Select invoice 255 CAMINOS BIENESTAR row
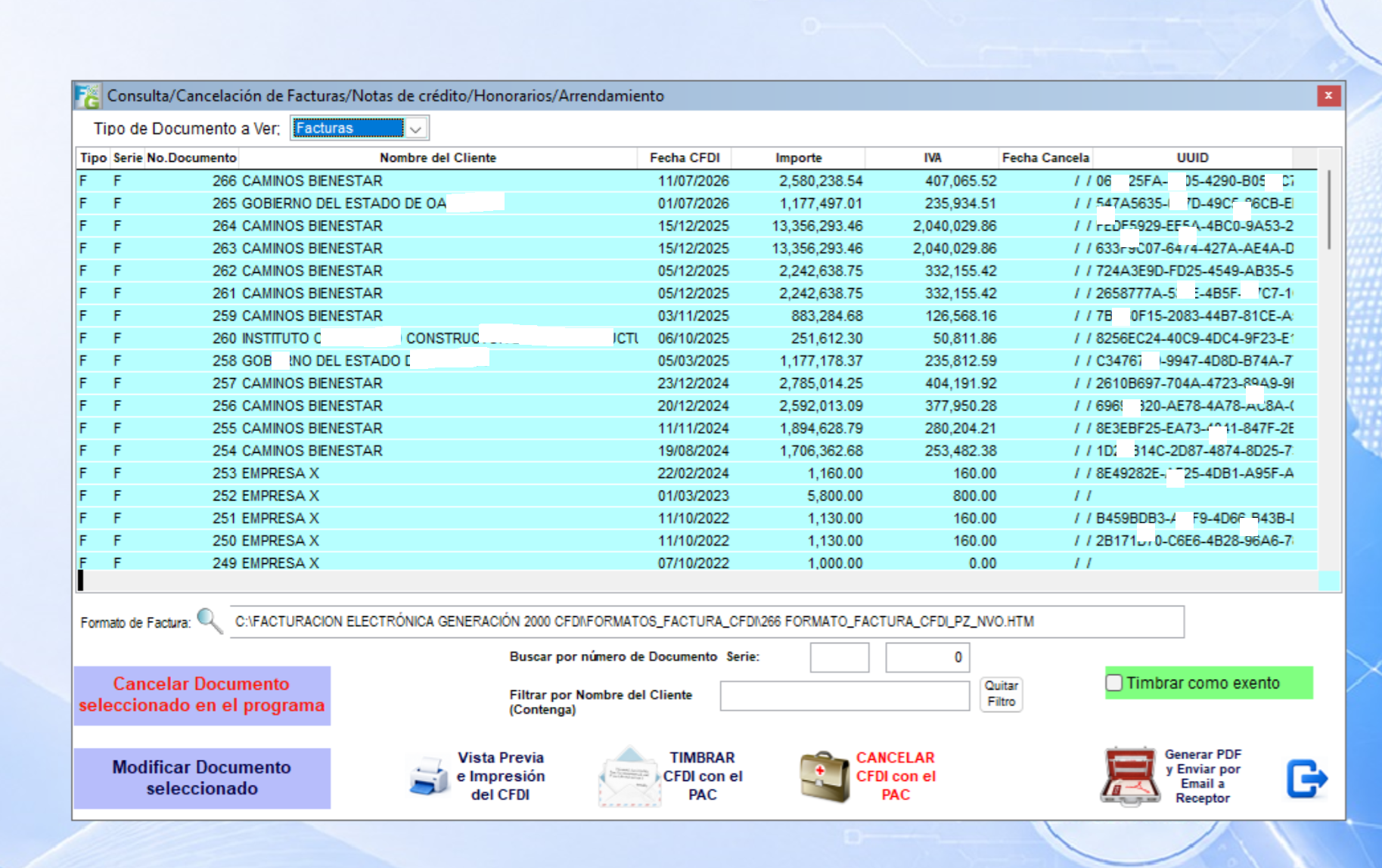The image size is (1382, 868). click(697, 428)
